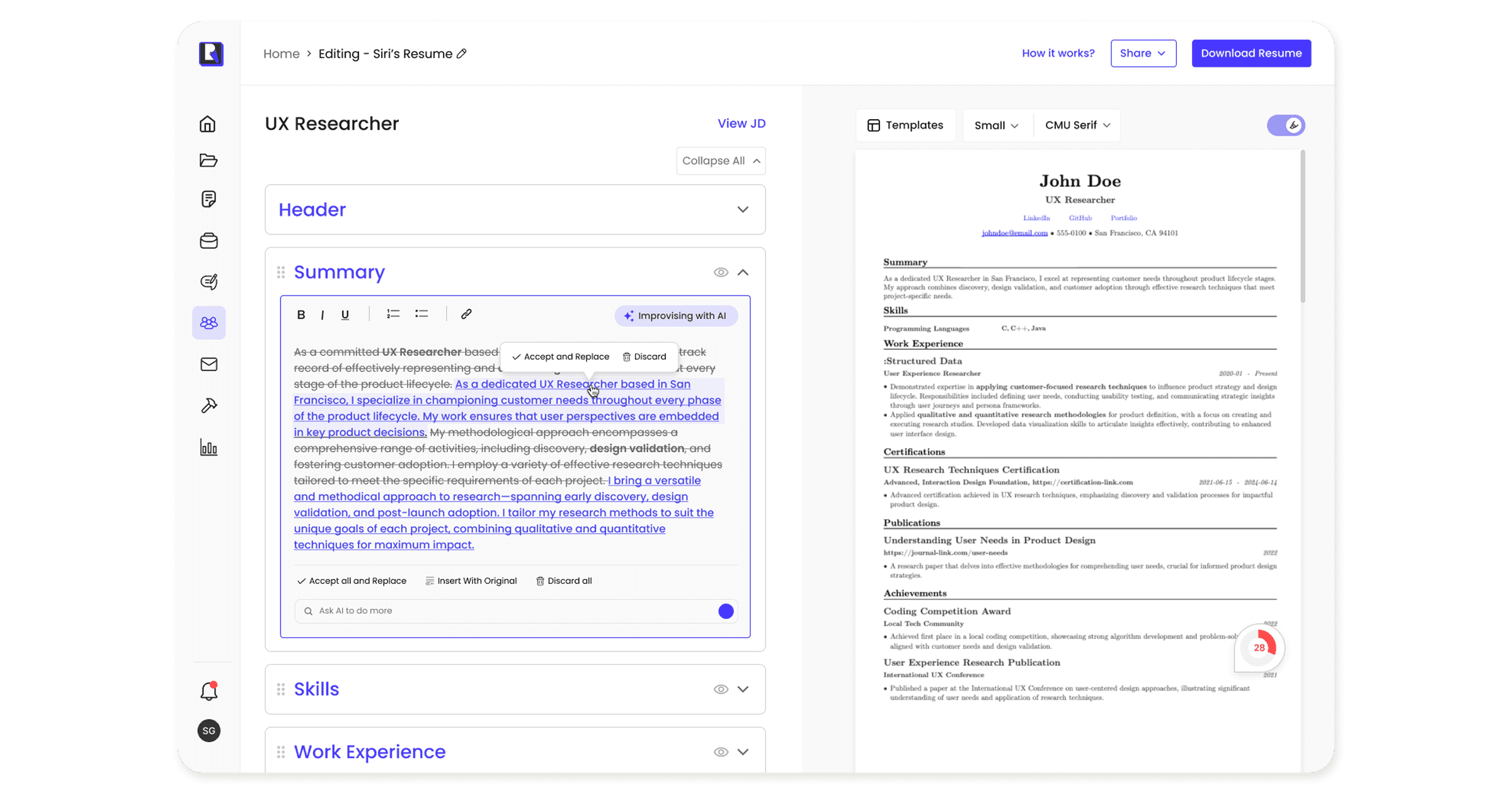Open the folder sidebar icon

pyautogui.click(x=209, y=160)
